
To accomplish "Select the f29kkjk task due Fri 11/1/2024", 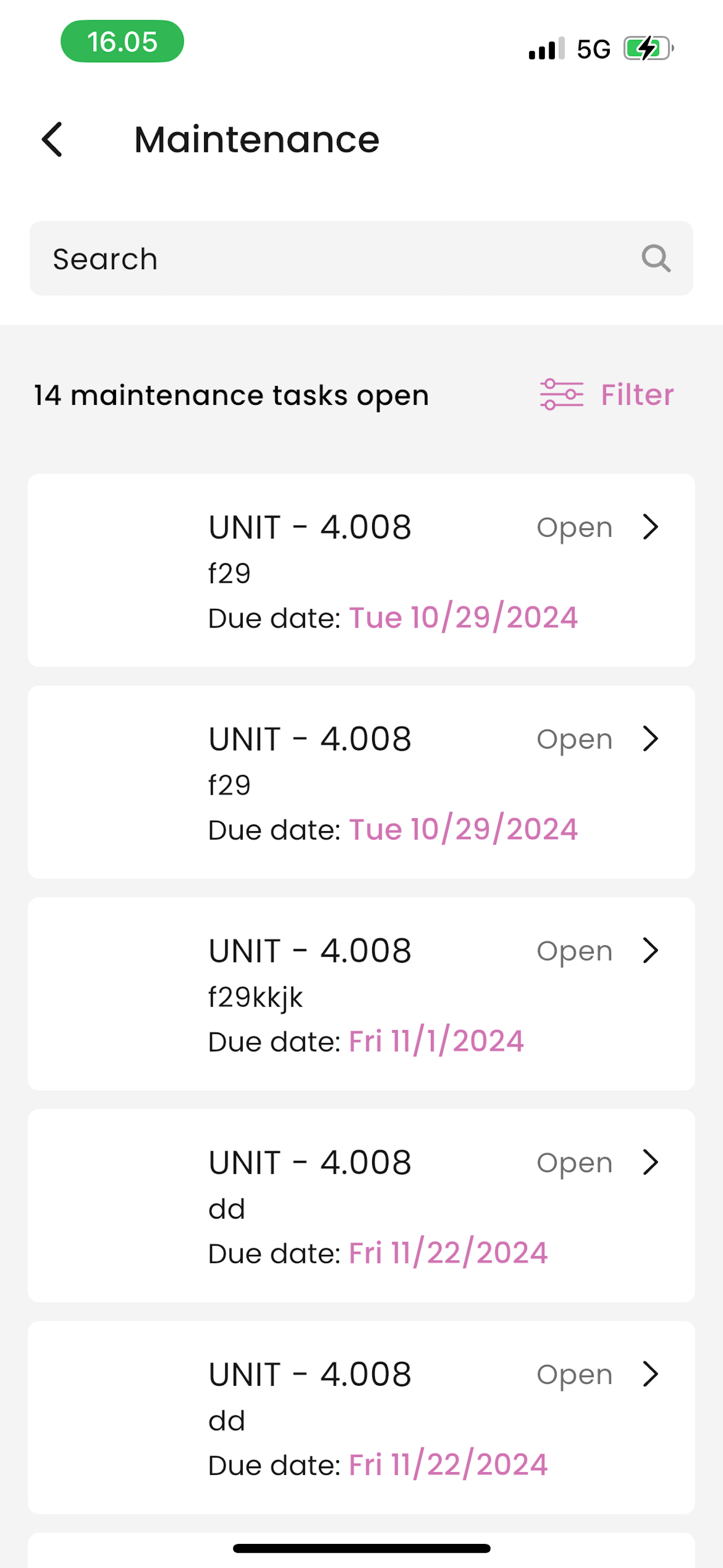I will pyautogui.click(x=361, y=993).
